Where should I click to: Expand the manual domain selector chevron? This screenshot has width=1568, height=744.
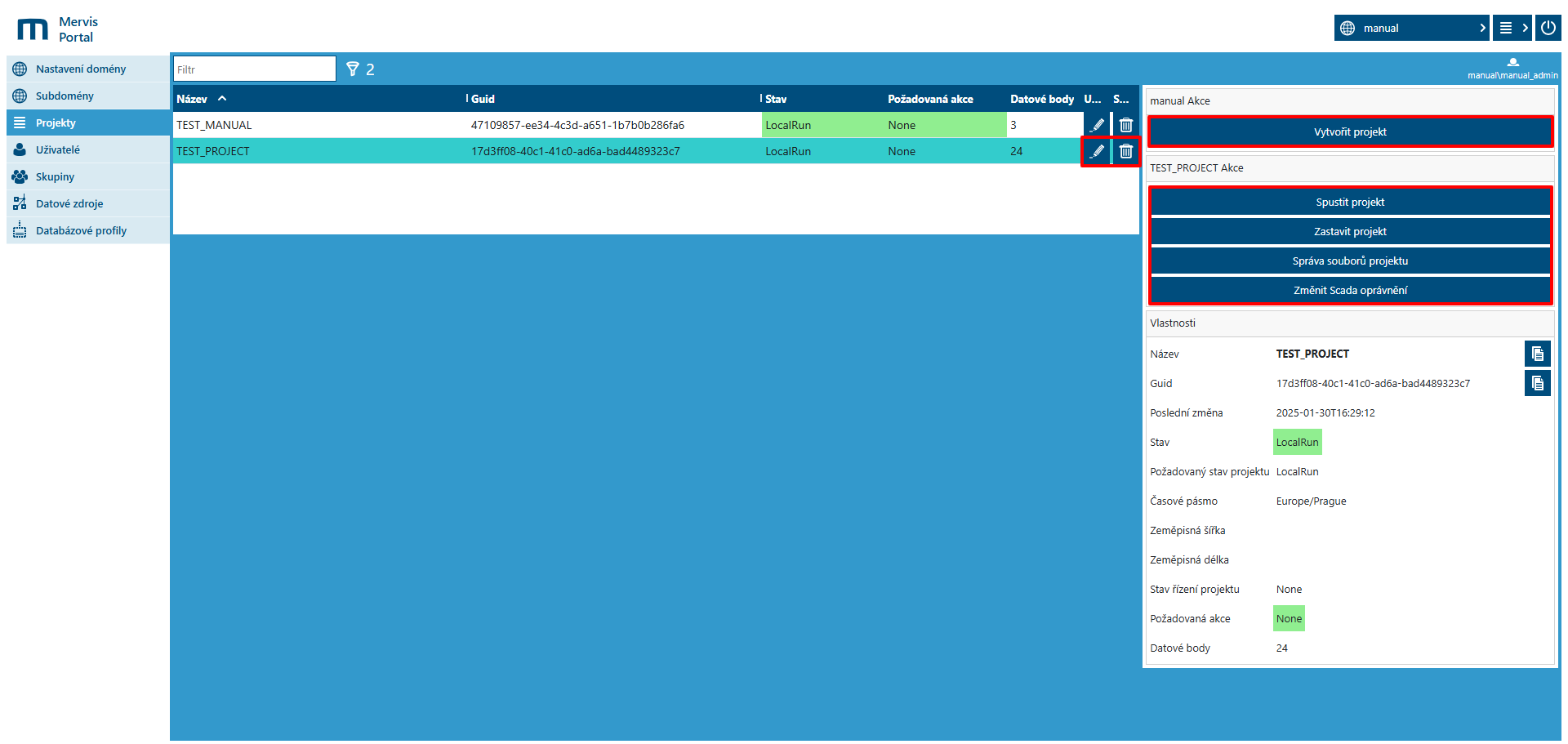pyautogui.click(x=1483, y=27)
